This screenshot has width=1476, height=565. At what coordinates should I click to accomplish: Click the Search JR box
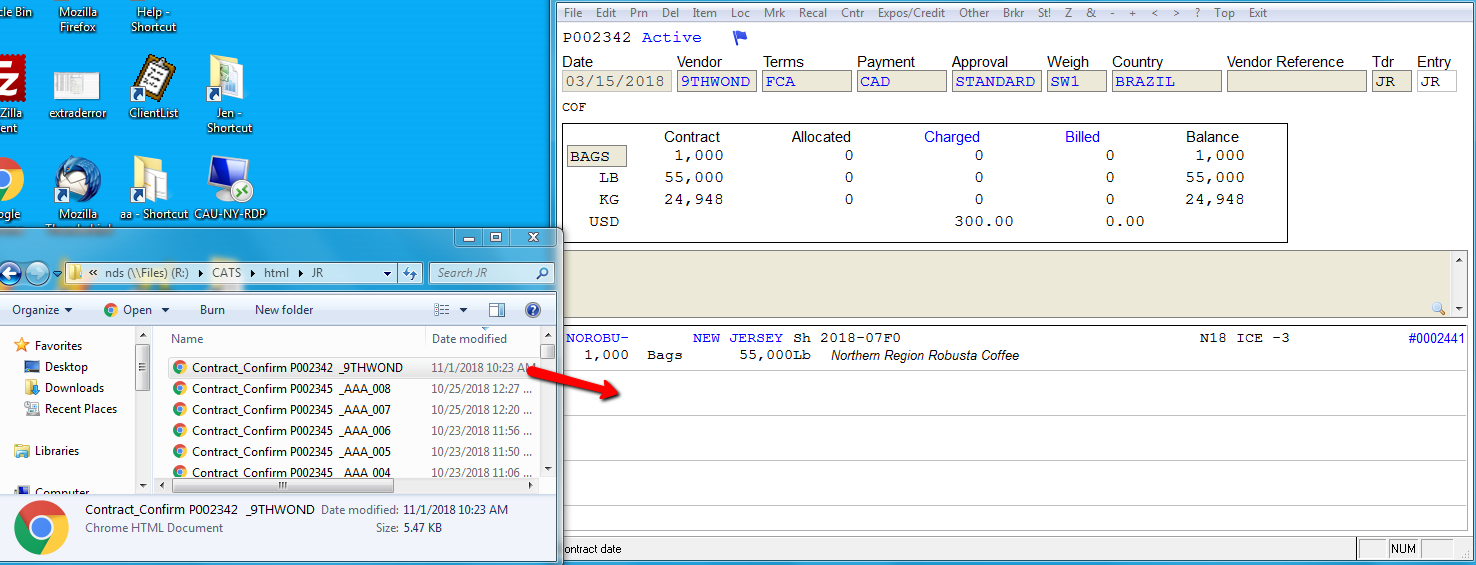tap(491, 273)
